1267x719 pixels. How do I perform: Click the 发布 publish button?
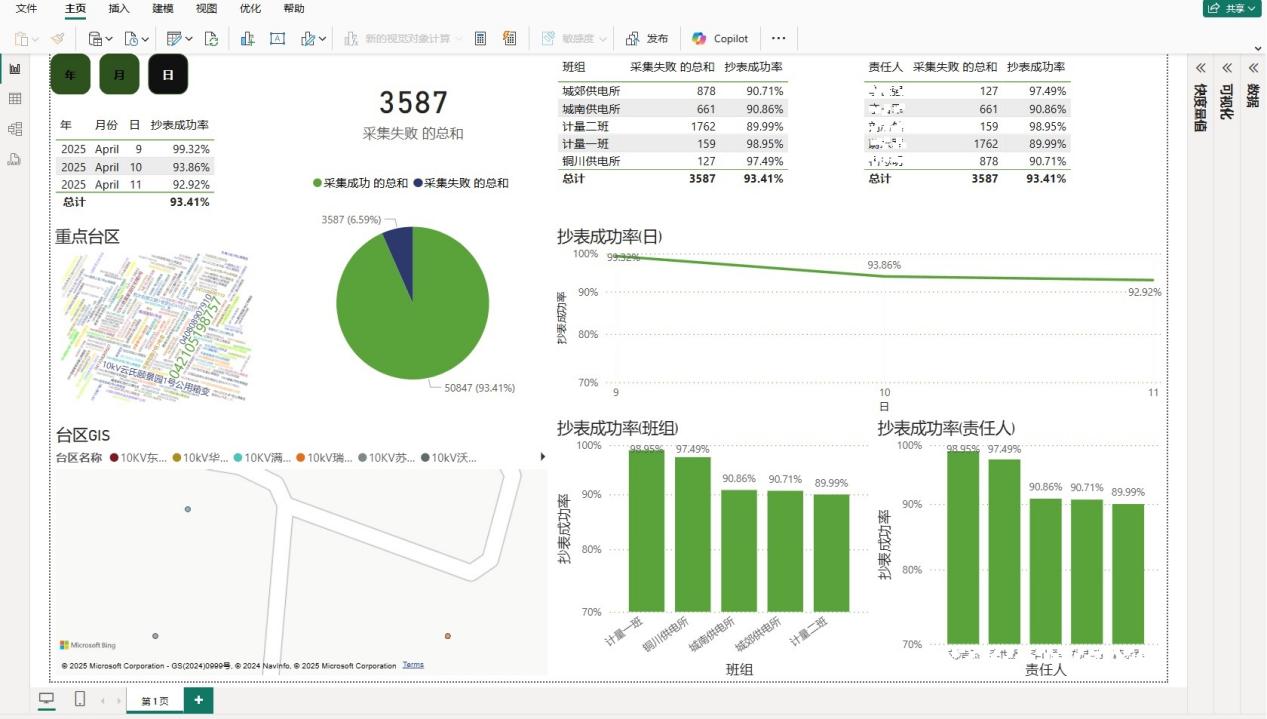(x=647, y=38)
